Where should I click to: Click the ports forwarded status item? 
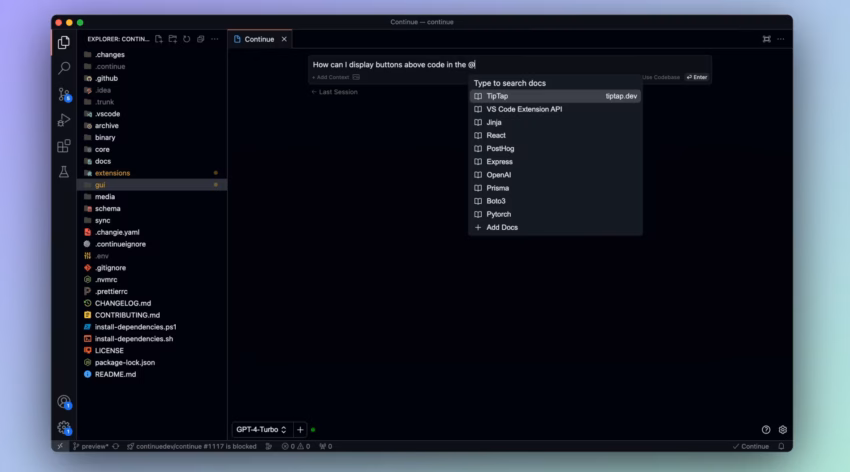click(x=326, y=447)
